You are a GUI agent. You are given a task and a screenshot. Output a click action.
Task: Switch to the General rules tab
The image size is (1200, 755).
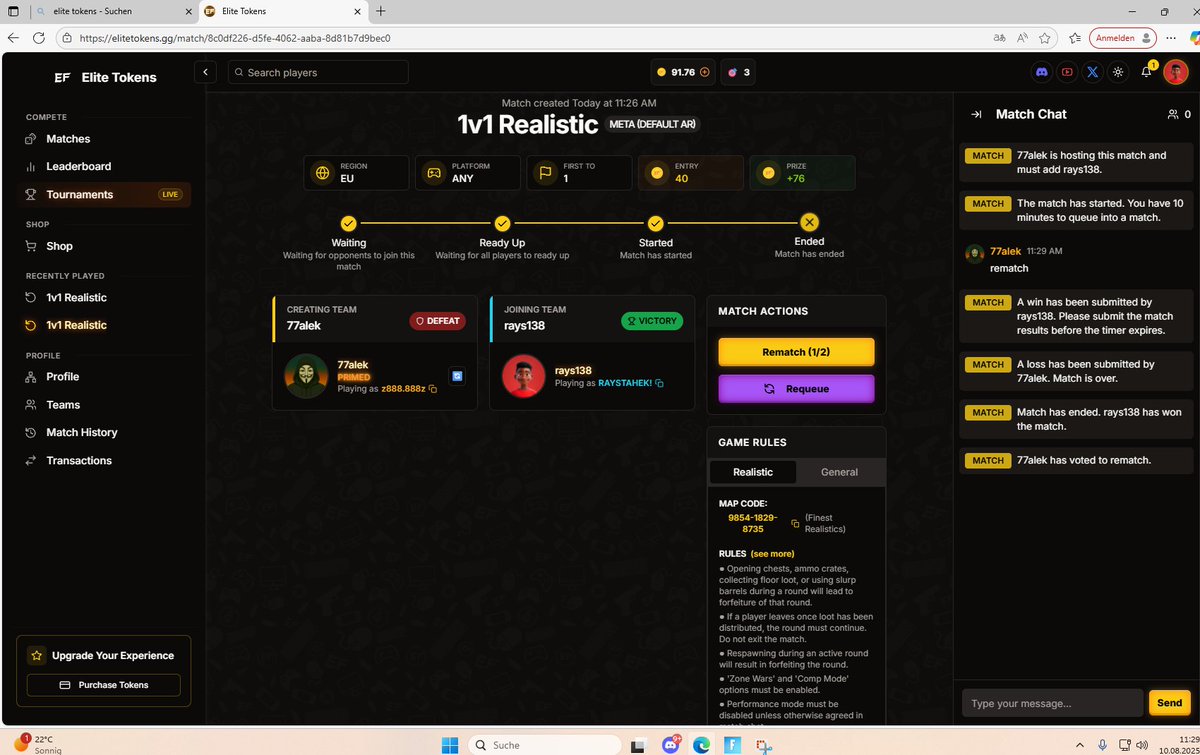click(839, 472)
